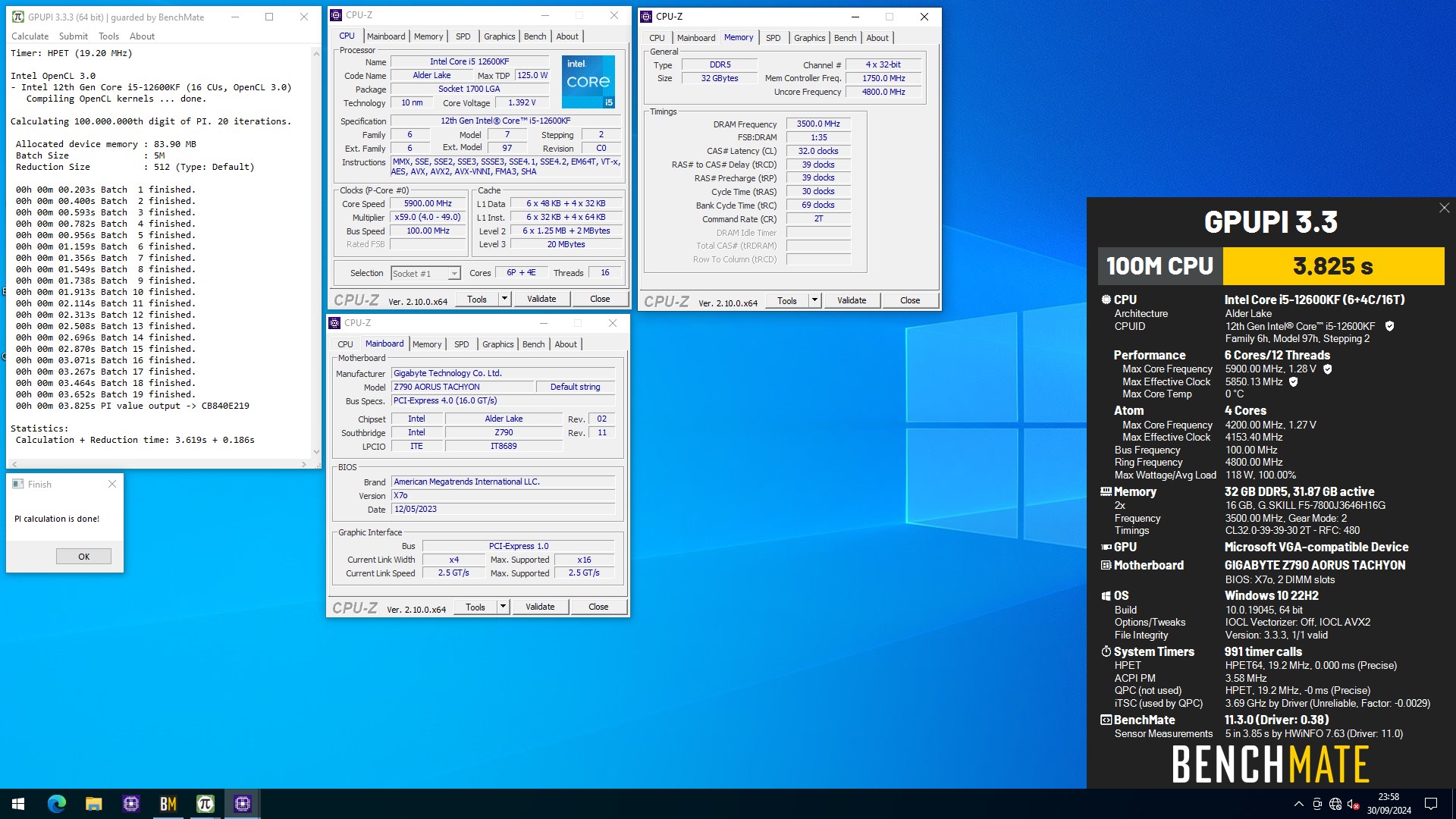Viewport: 1456px width, 819px height.
Task: Open About tab in CPU window
Action: coord(567,36)
